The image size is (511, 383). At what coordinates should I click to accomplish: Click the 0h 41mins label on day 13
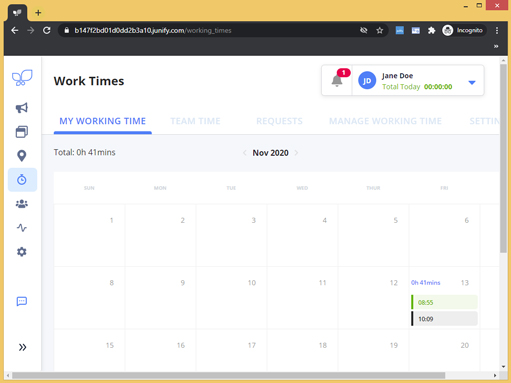425,283
